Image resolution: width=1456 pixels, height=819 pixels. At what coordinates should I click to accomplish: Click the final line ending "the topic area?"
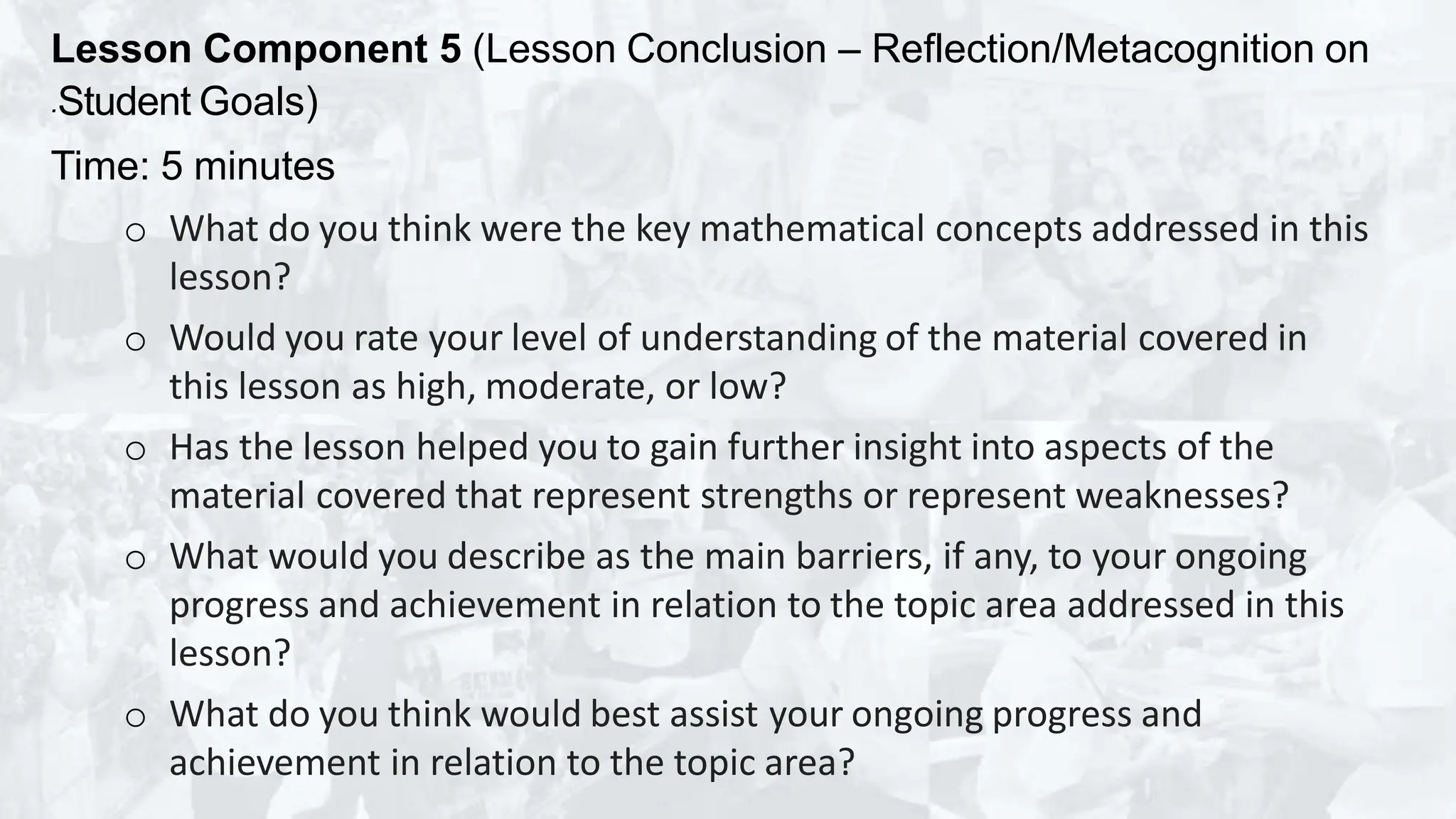coord(511,763)
